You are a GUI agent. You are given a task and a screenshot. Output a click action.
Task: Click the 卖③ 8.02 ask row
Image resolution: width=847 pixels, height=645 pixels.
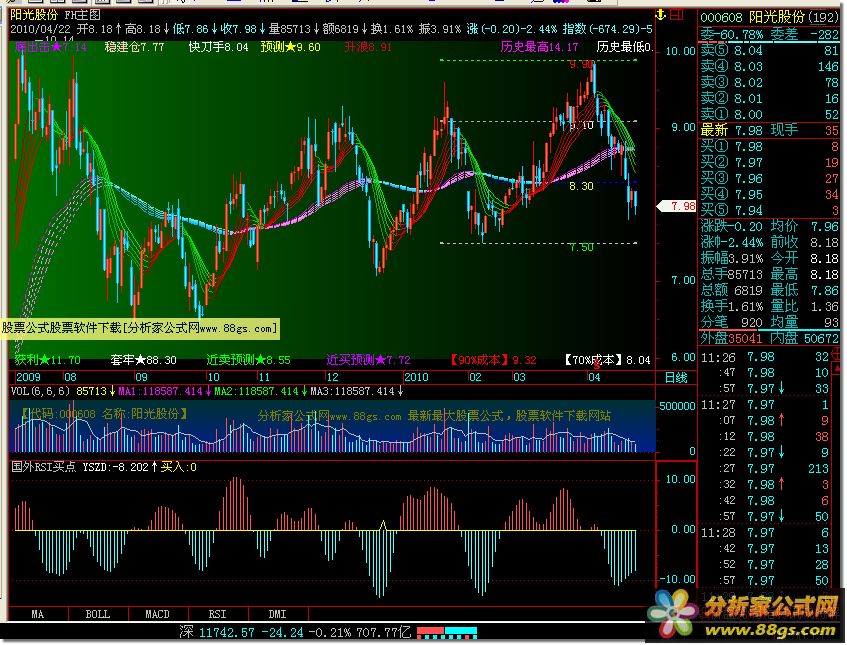click(x=769, y=83)
